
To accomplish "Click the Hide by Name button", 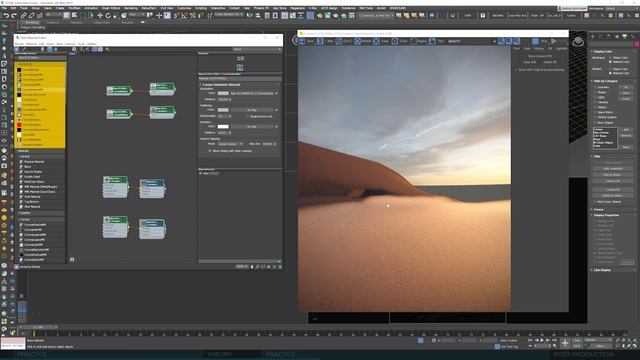I will point(613,174).
